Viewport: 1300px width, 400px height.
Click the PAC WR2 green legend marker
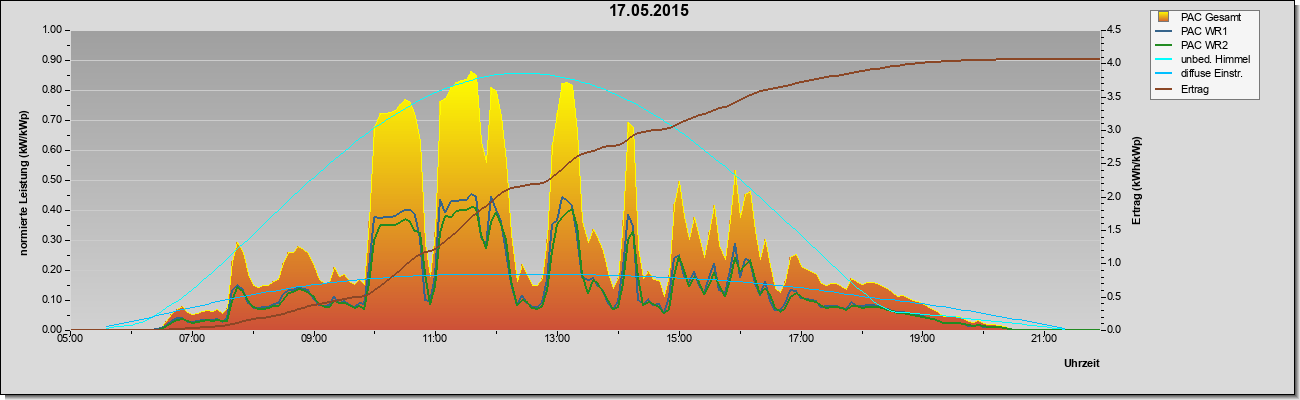click(x=1164, y=45)
